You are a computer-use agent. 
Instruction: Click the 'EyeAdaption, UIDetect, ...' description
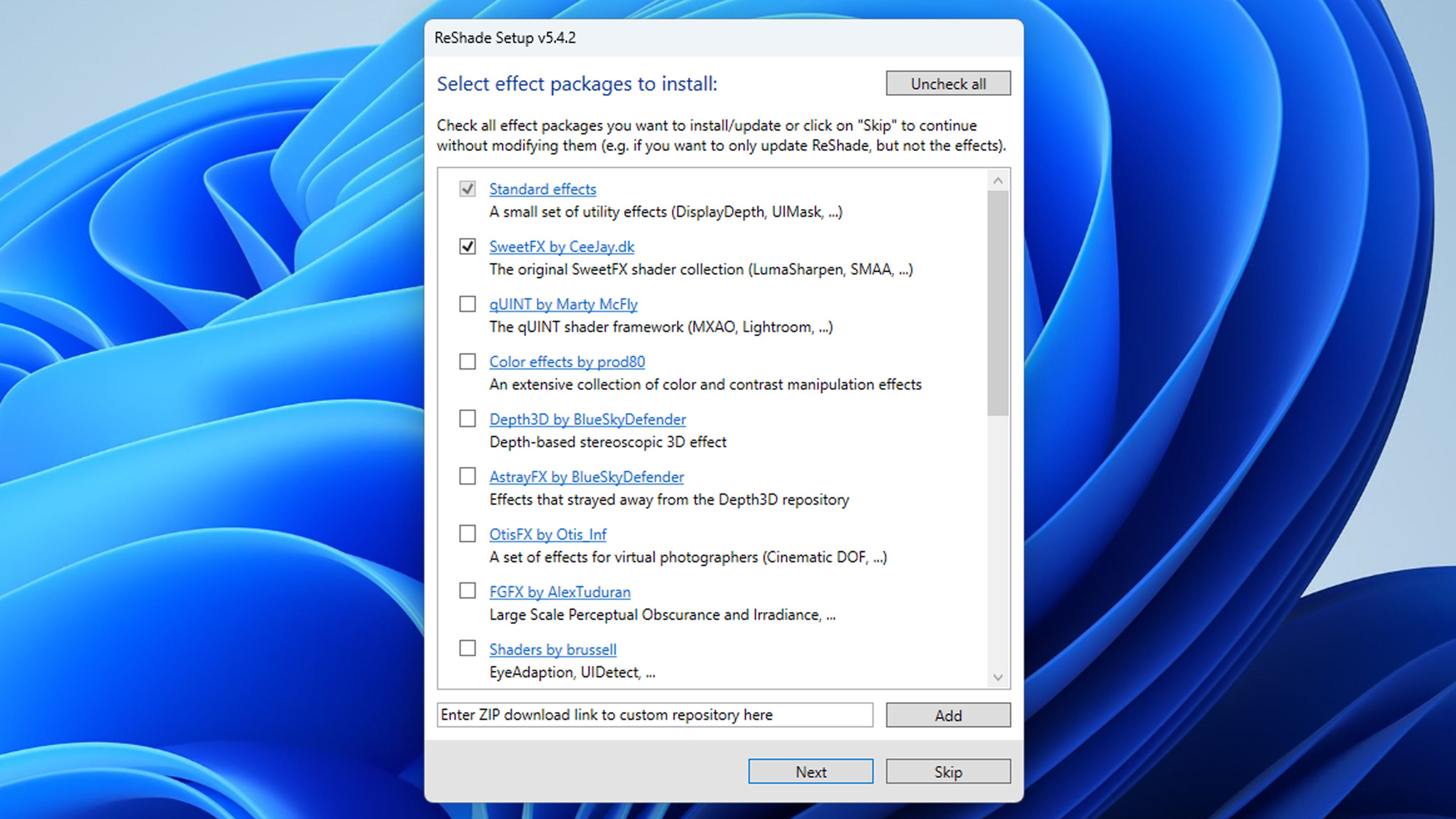tap(572, 673)
